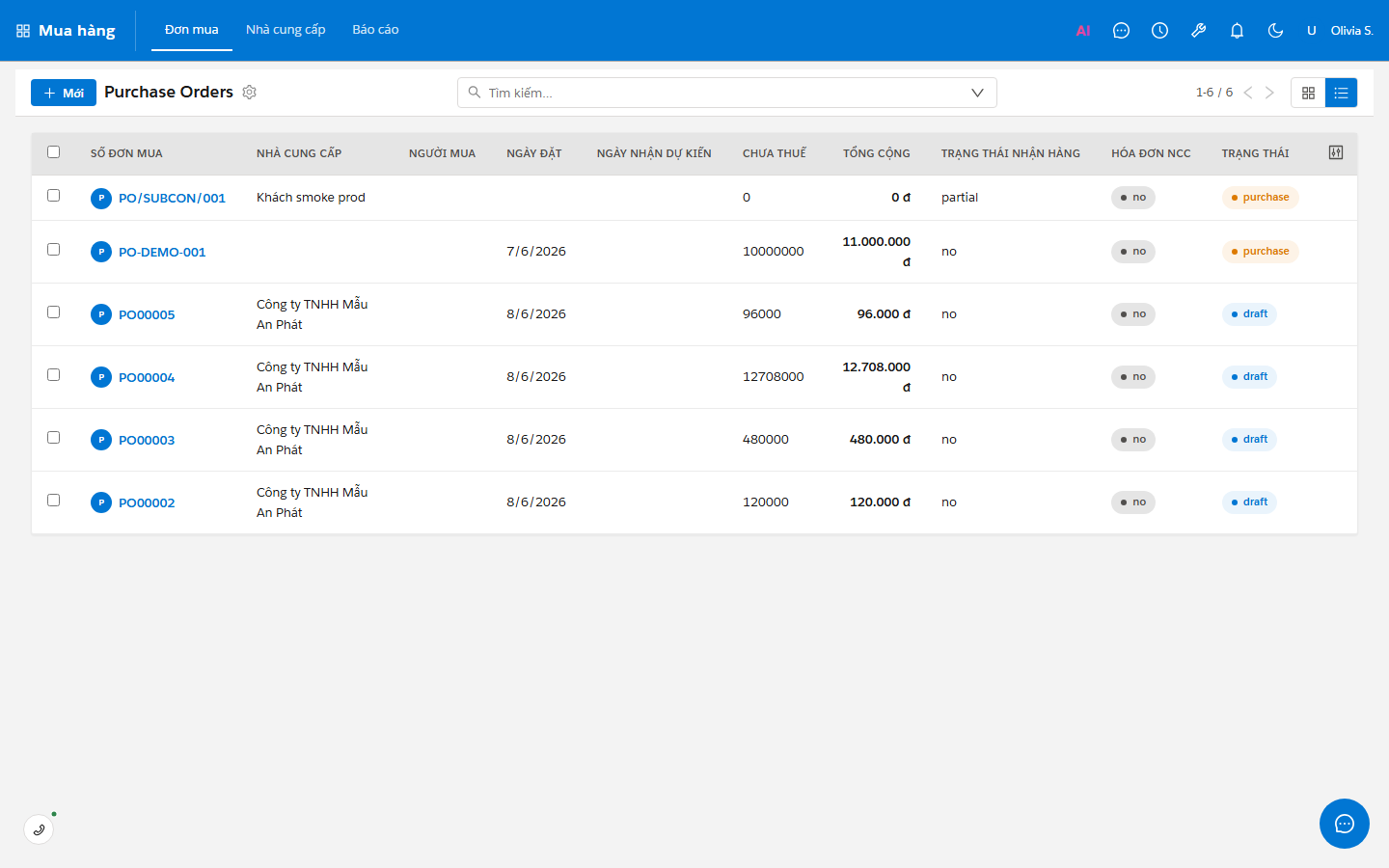Screen dimensions: 1389x868
Task: Click the search magnifier icon
Action: pos(475,93)
